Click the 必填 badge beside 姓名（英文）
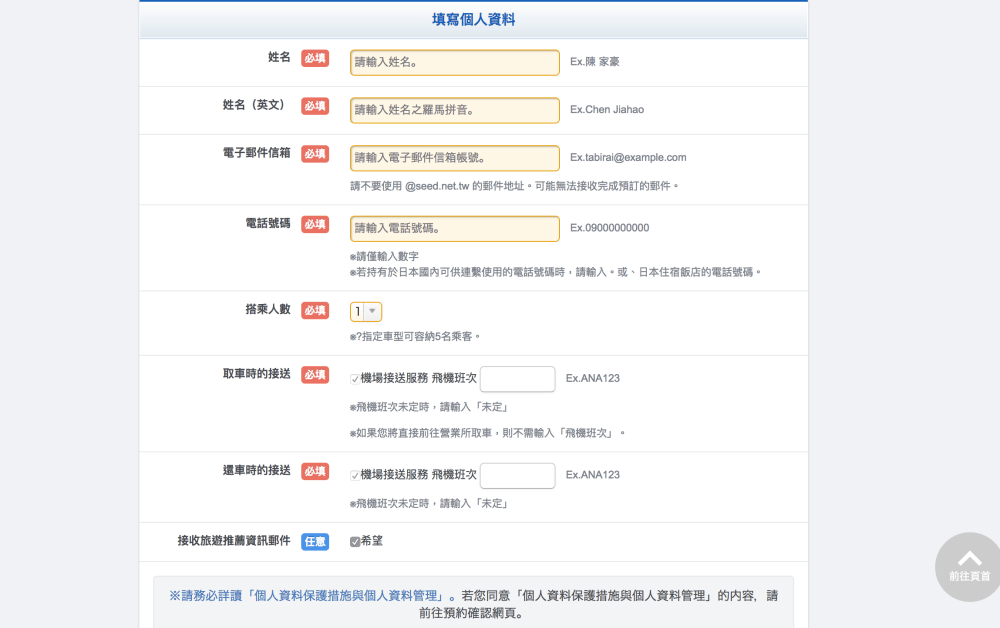The height and width of the screenshot is (628, 1000). click(x=315, y=106)
